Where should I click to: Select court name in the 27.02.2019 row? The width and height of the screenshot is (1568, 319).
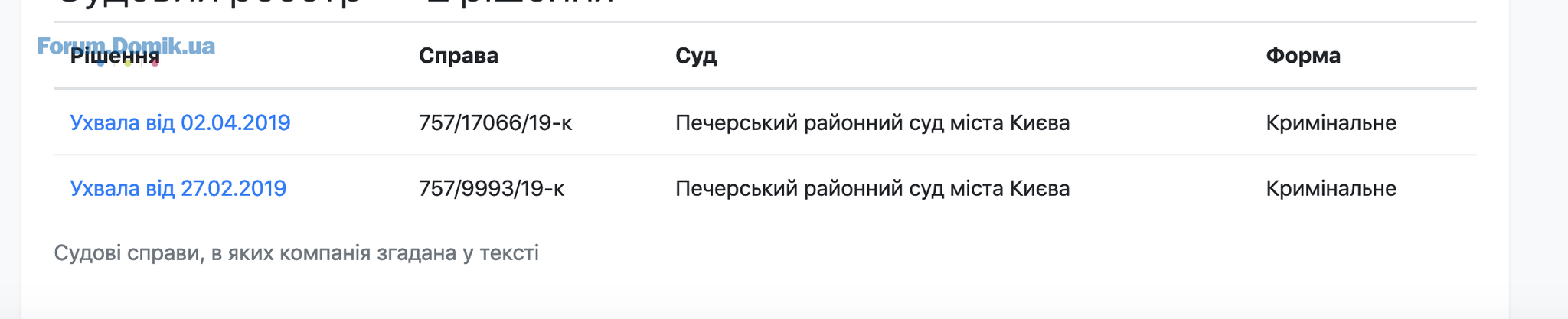point(872,188)
